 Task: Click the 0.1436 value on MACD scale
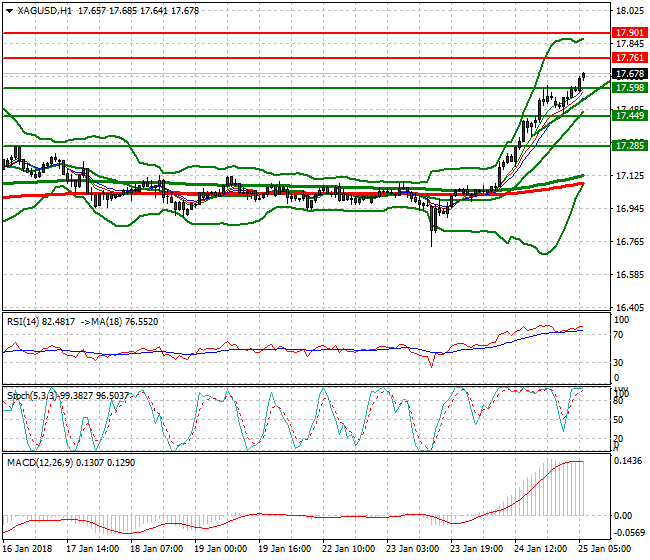tap(629, 461)
